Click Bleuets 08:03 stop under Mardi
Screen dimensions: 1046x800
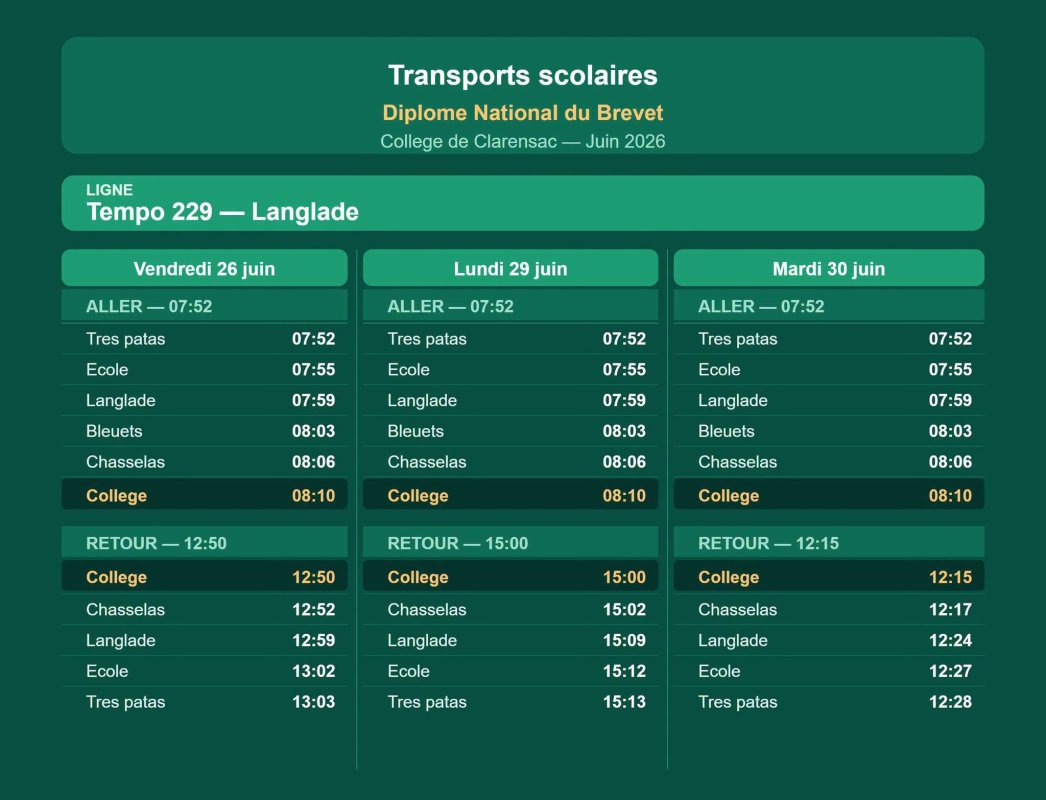(829, 431)
